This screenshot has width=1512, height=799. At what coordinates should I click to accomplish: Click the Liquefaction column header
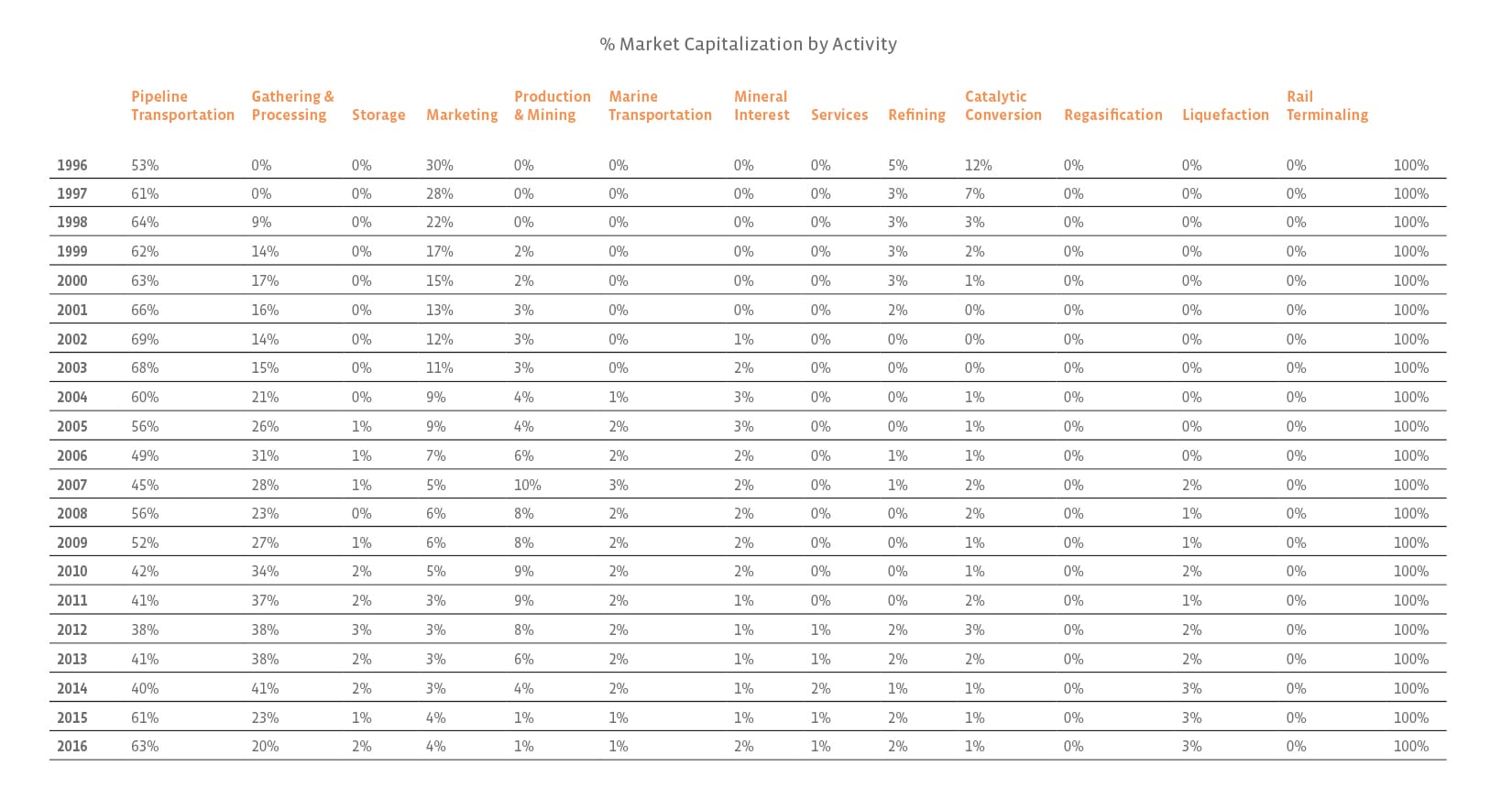click(x=1225, y=115)
